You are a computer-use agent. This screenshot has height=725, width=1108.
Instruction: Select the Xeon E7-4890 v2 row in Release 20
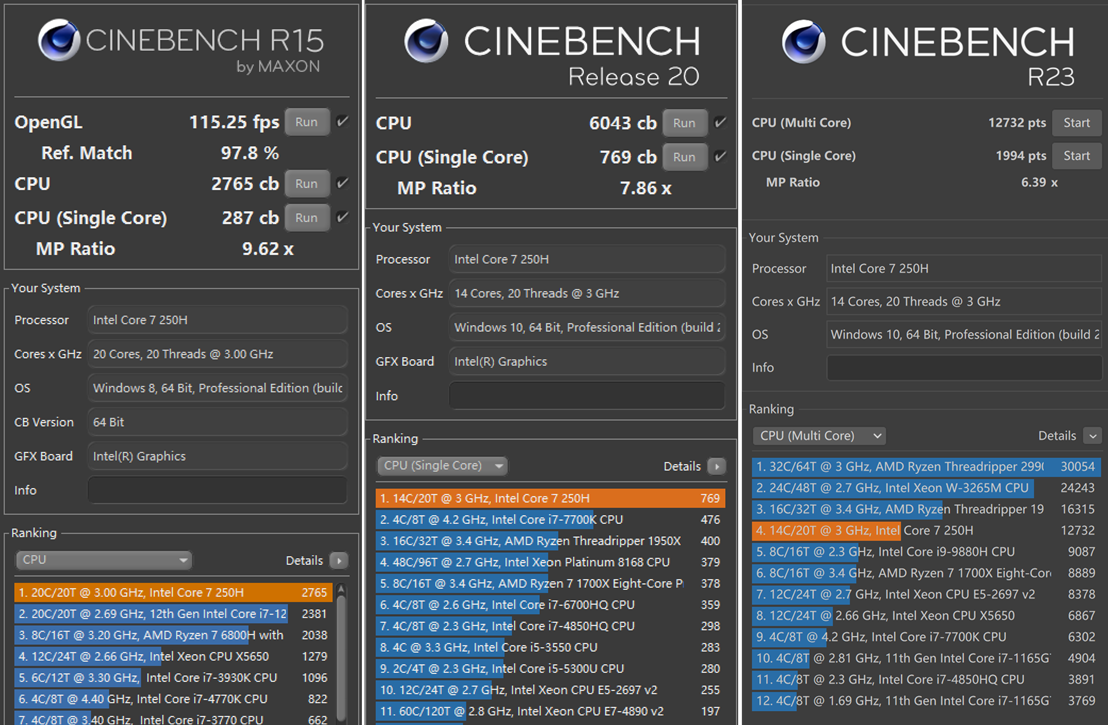(550, 711)
